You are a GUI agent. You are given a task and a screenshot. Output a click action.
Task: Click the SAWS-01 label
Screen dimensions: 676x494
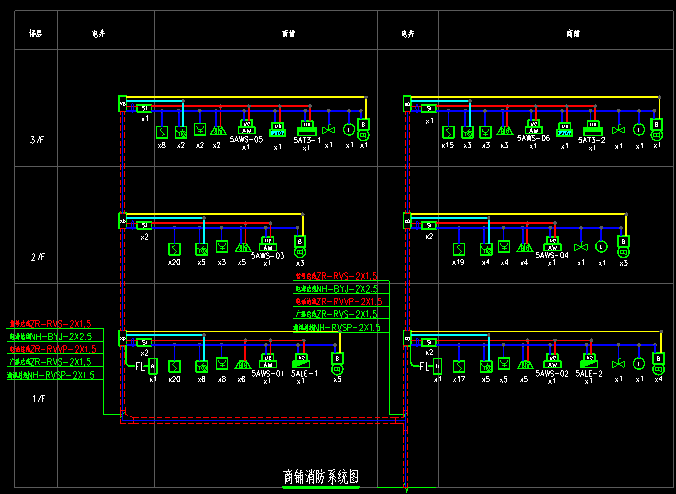pyautogui.click(x=268, y=373)
